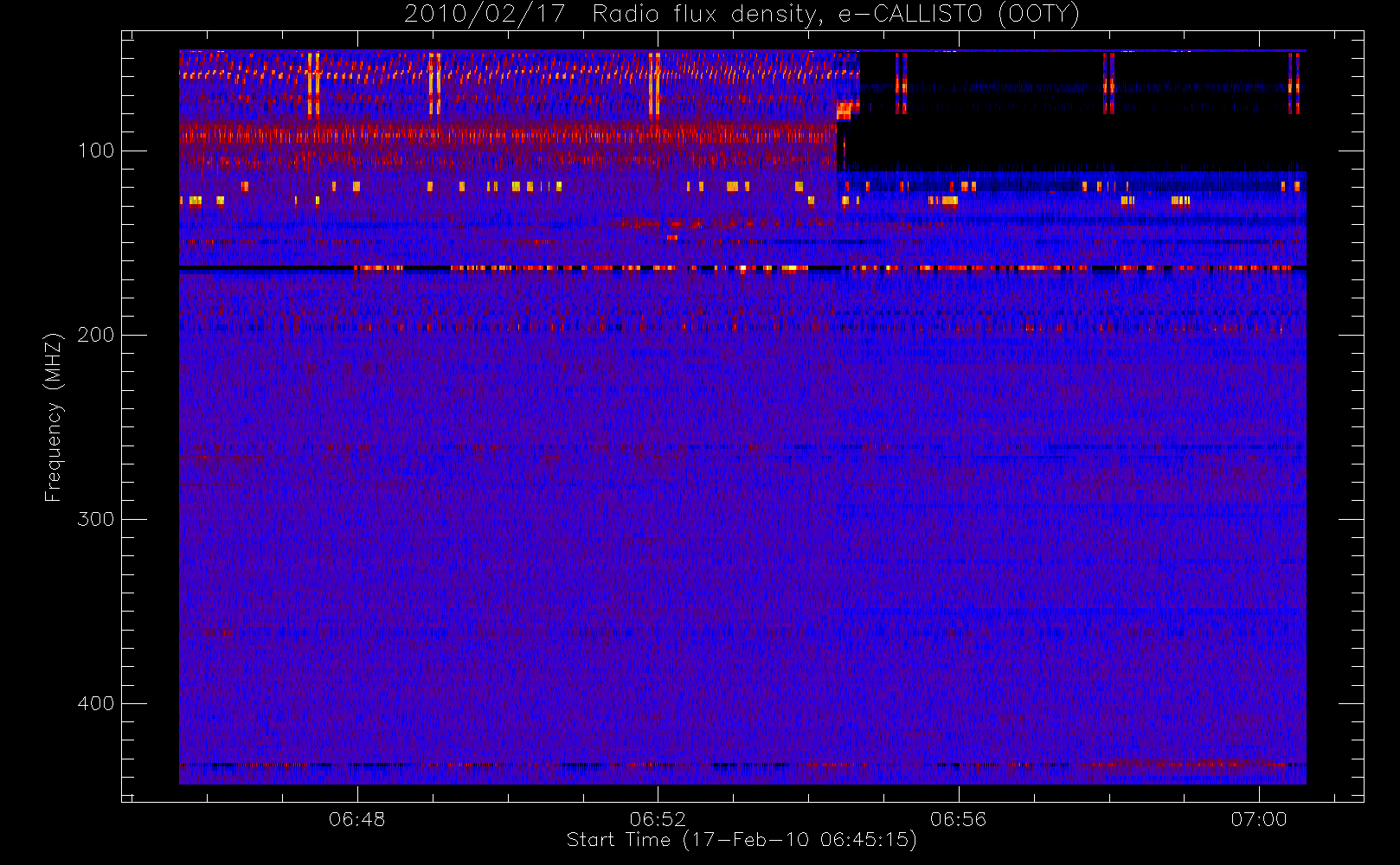Screen dimensions: 1400x865
Task: Click the 400 frequency tick label
Action: (x=95, y=703)
